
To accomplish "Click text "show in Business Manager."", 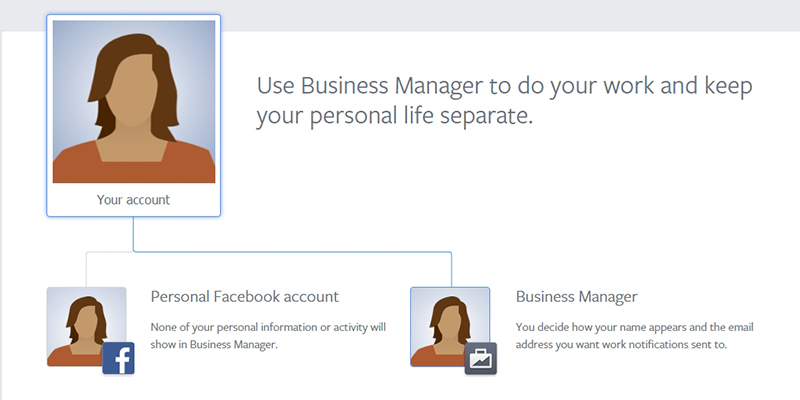I will pos(214,344).
